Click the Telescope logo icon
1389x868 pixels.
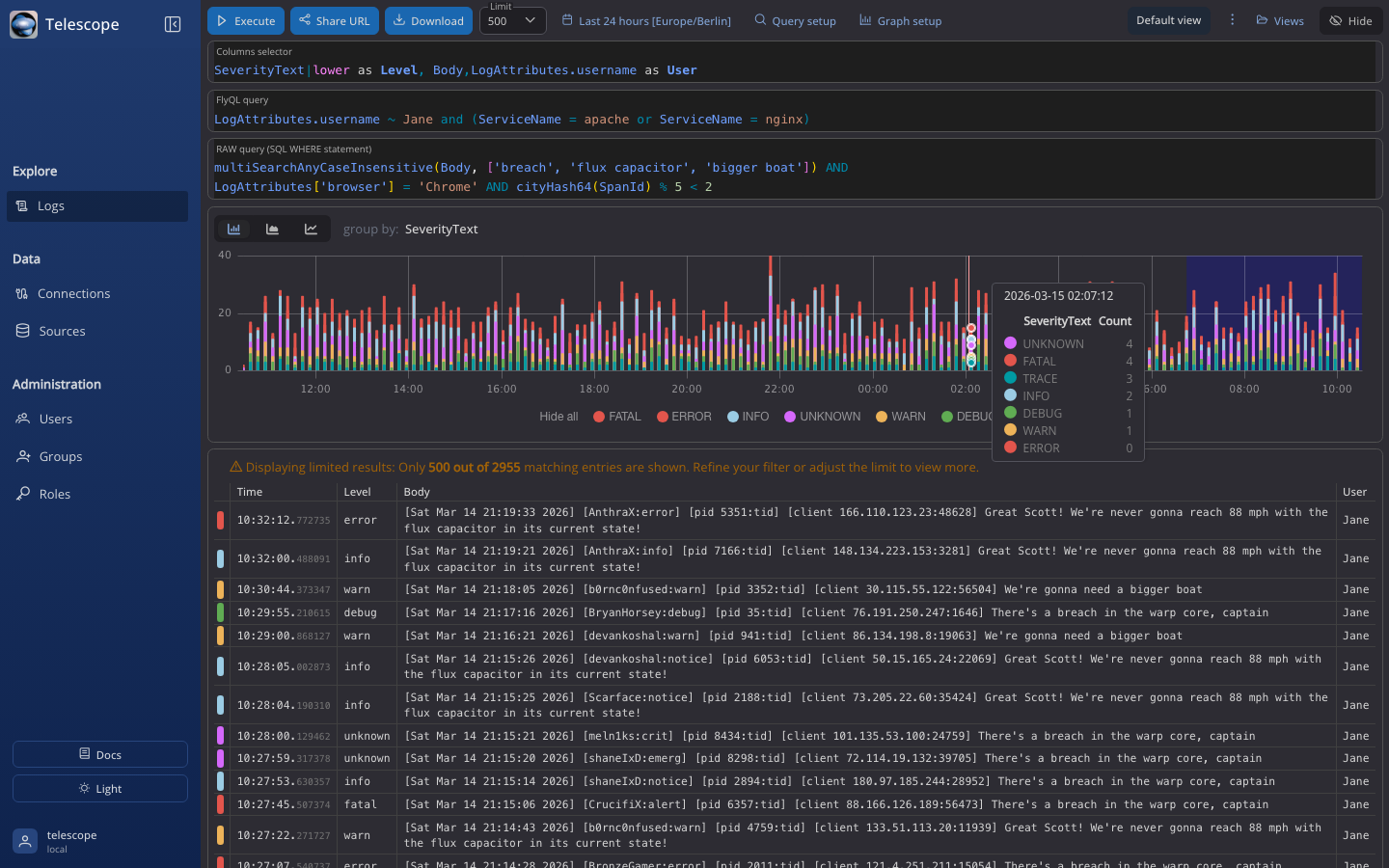(24, 24)
